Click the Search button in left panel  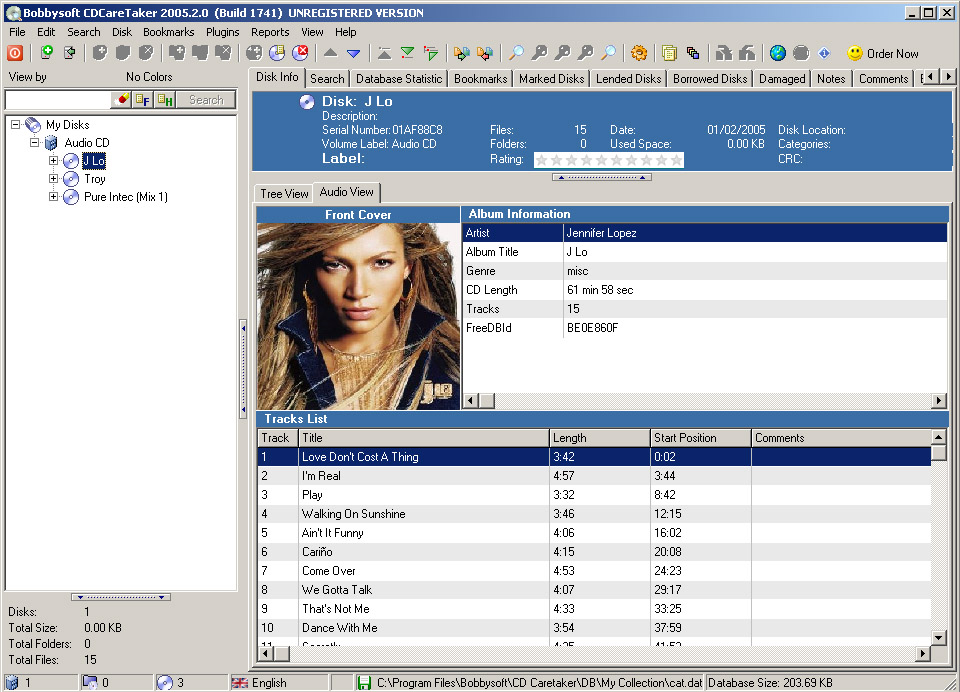pyautogui.click(x=206, y=99)
